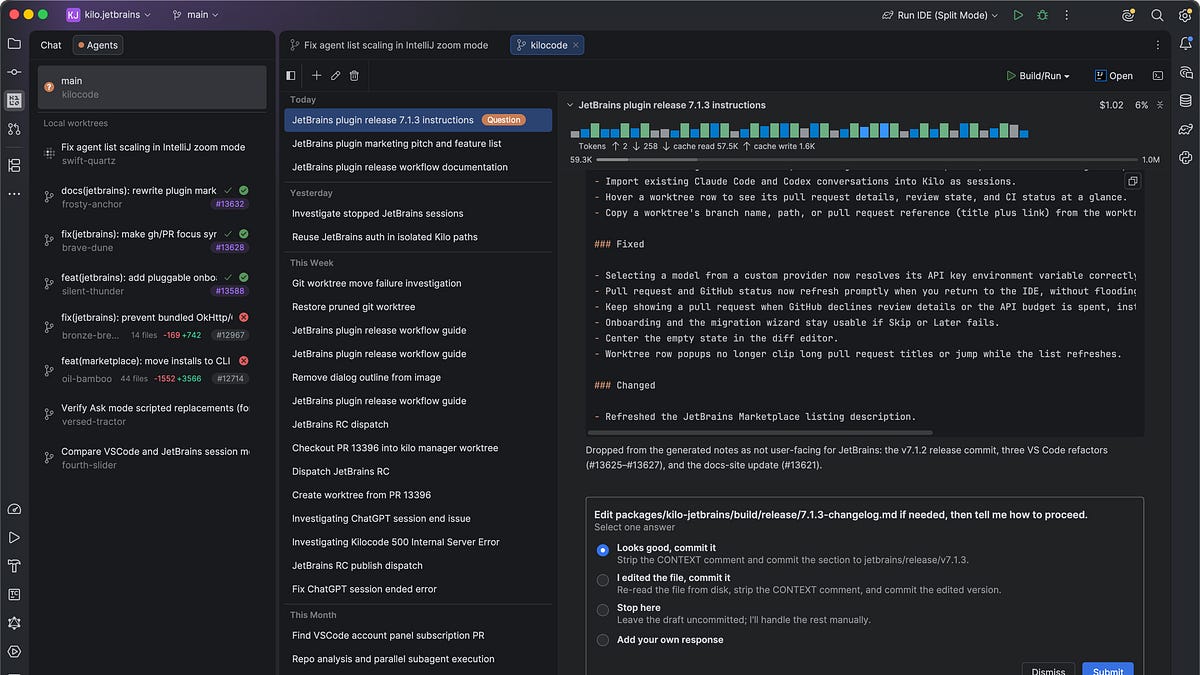Select the 'I edited the file, commit it' option

click(602, 579)
